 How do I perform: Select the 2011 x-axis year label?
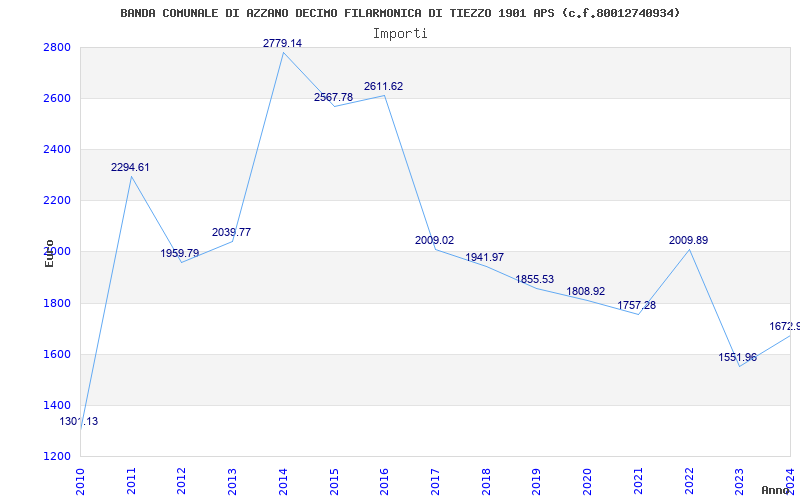point(131,482)
